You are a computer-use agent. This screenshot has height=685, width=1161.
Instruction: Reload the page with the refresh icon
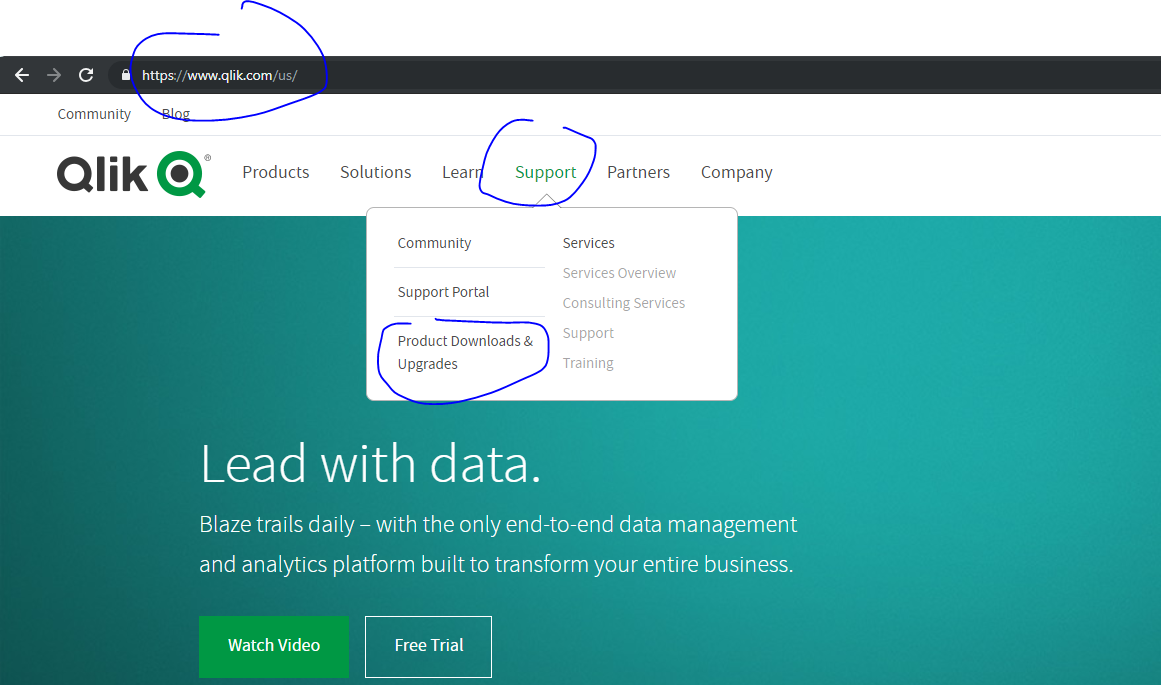click(85, 74)
